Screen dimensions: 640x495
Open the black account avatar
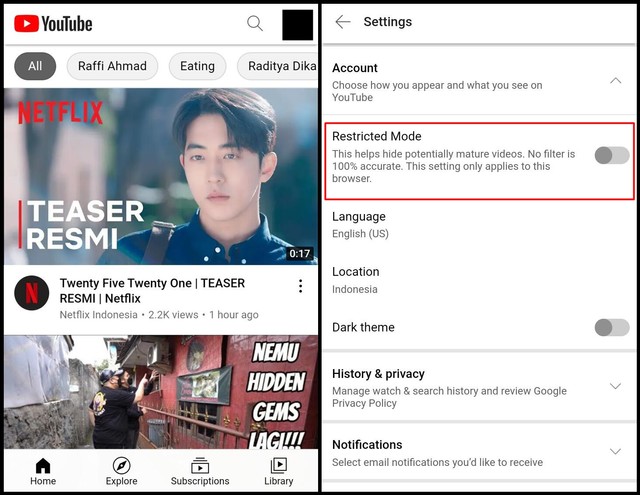298,25
